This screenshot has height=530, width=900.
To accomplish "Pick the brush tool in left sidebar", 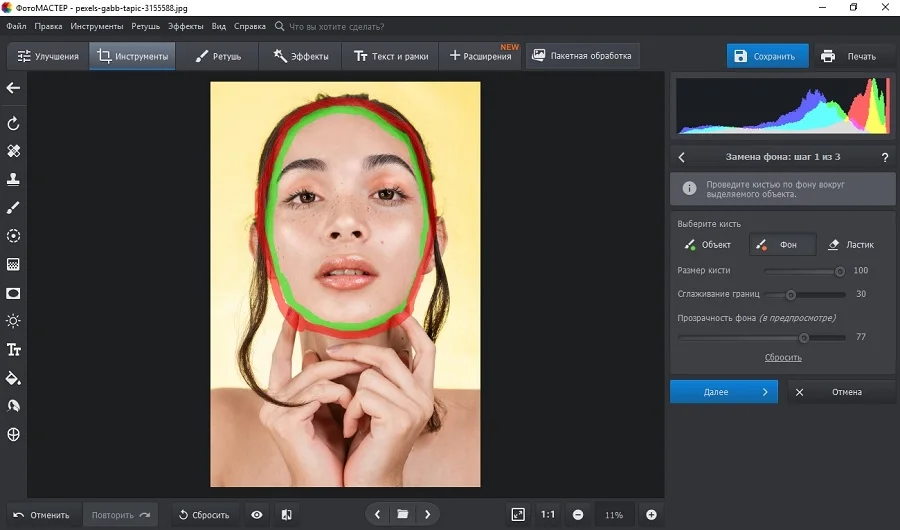I will click(13, 207).
